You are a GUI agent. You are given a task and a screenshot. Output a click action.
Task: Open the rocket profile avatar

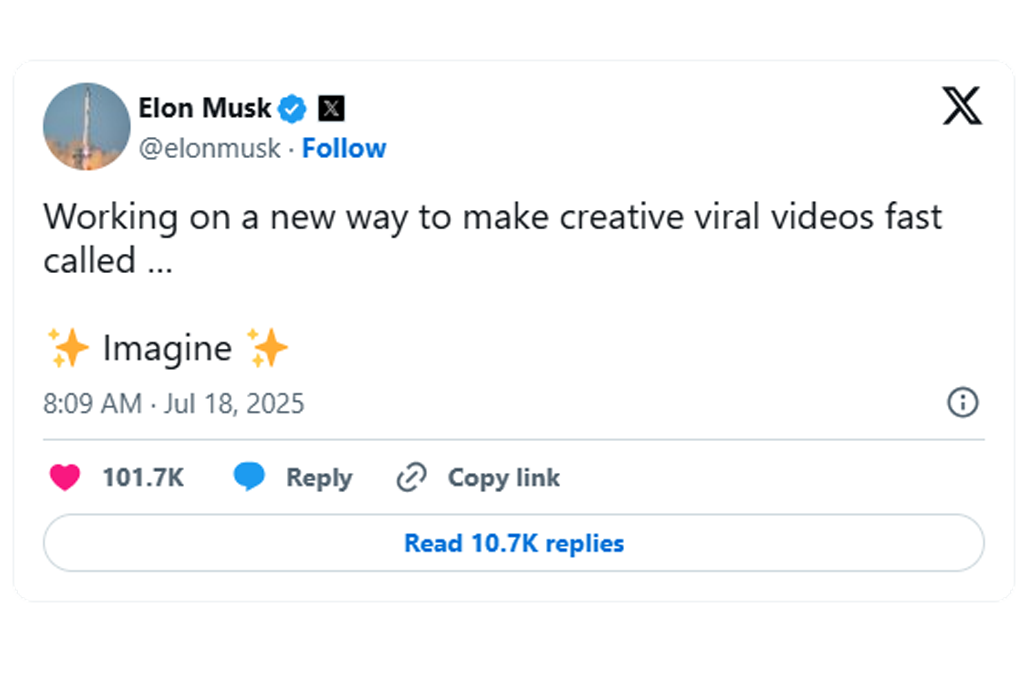pos(86,127)
